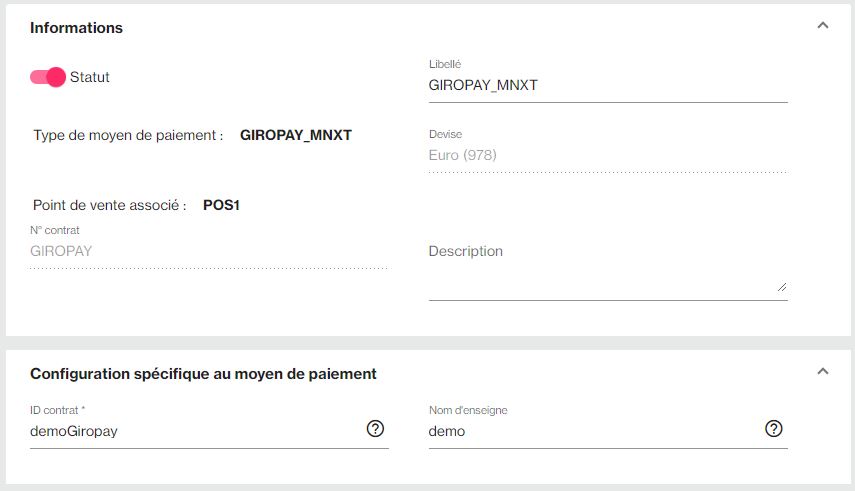Click the Configuration spécifique au moyen de paiement heading
Screen dimensions: 855x491
(203, 374)
